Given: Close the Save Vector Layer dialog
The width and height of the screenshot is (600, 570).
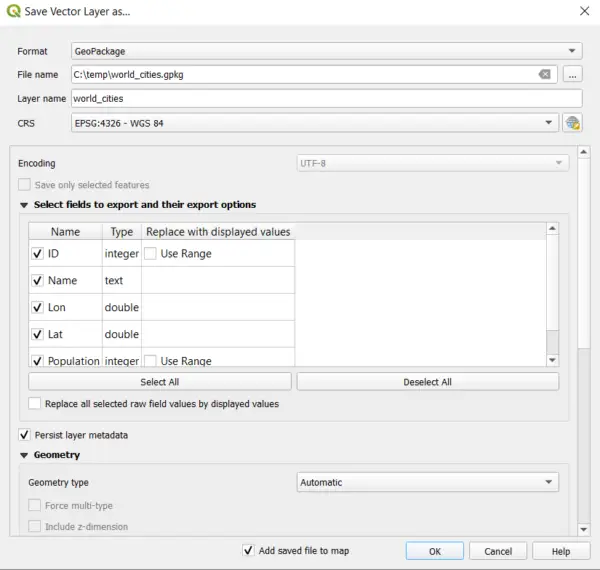Looking at the screenshot, I should (x=584, y=11).
